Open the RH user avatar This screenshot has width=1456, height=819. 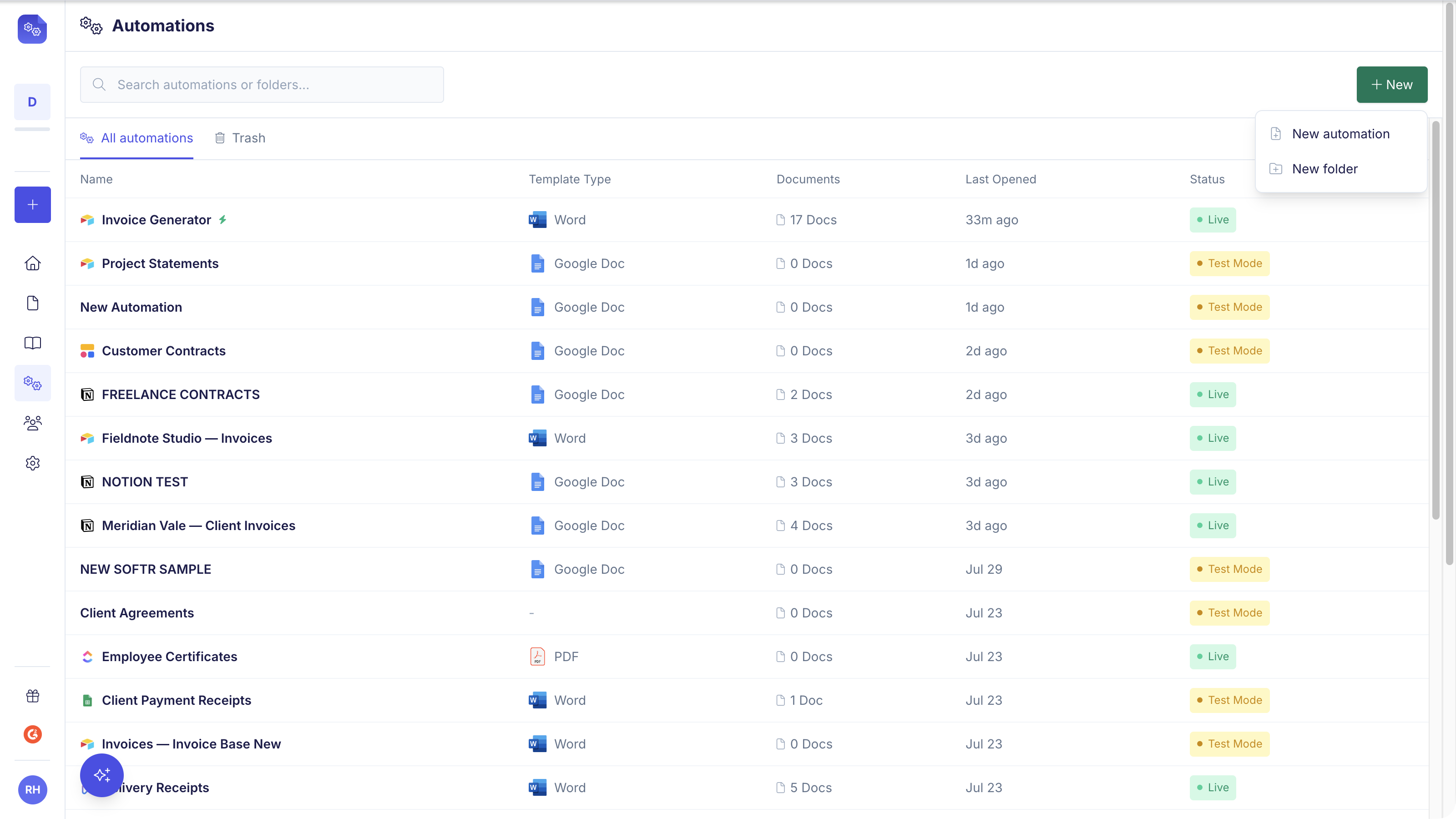(32, 789)
